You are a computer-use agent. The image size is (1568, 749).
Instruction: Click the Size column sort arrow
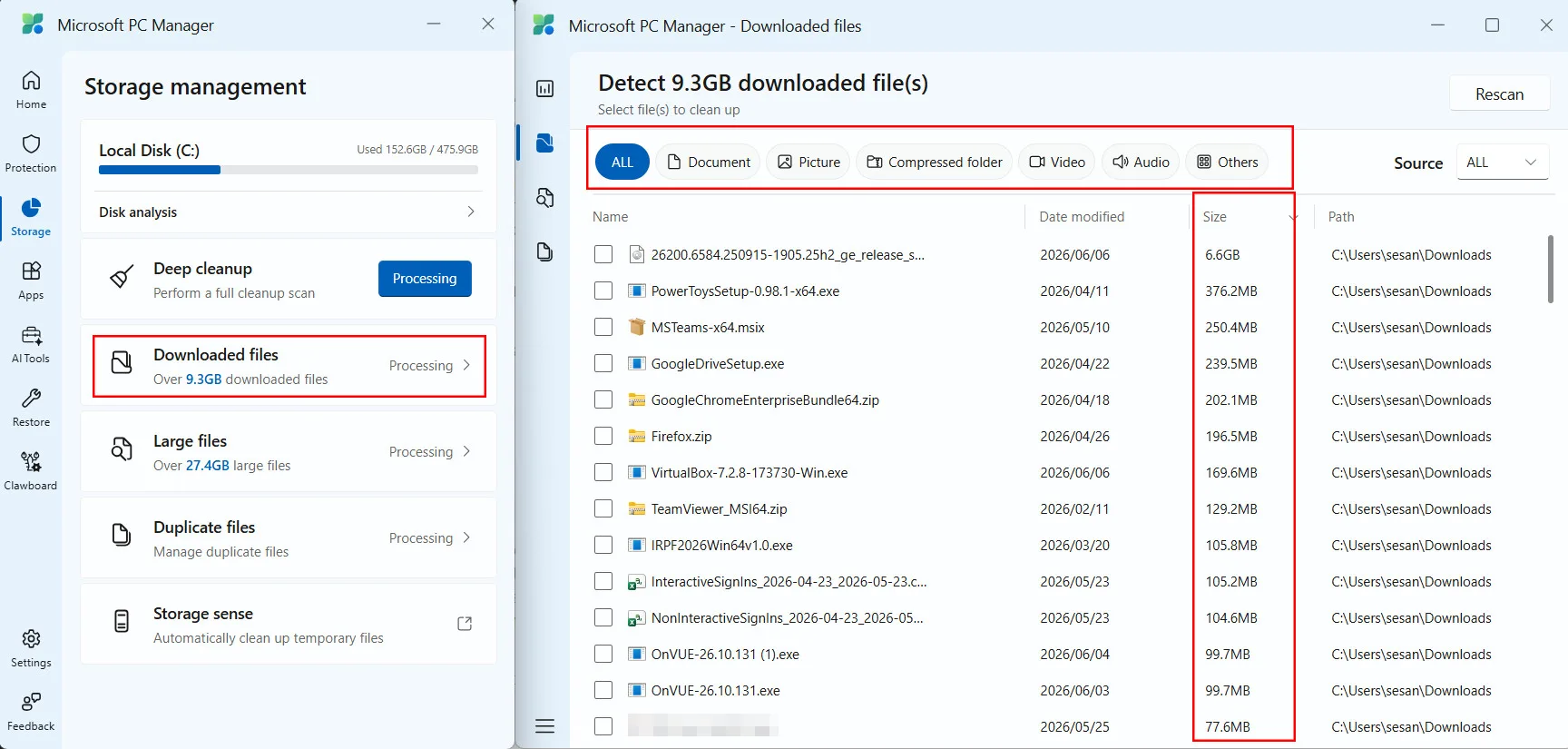click(1293, 217)
